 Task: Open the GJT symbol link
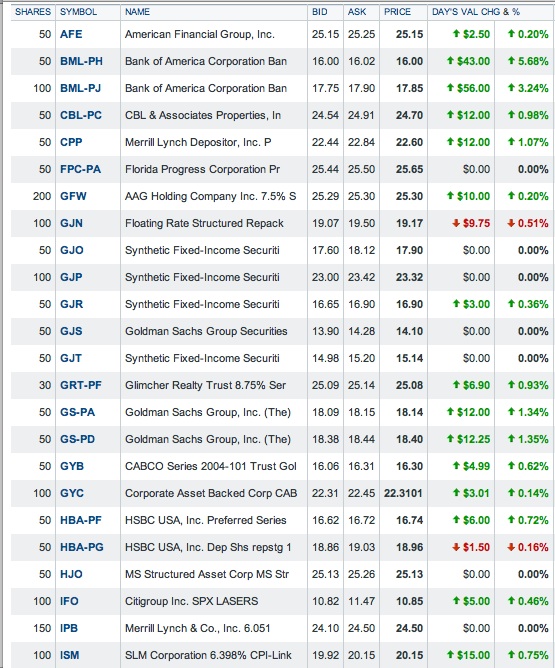tap(71, 358)
